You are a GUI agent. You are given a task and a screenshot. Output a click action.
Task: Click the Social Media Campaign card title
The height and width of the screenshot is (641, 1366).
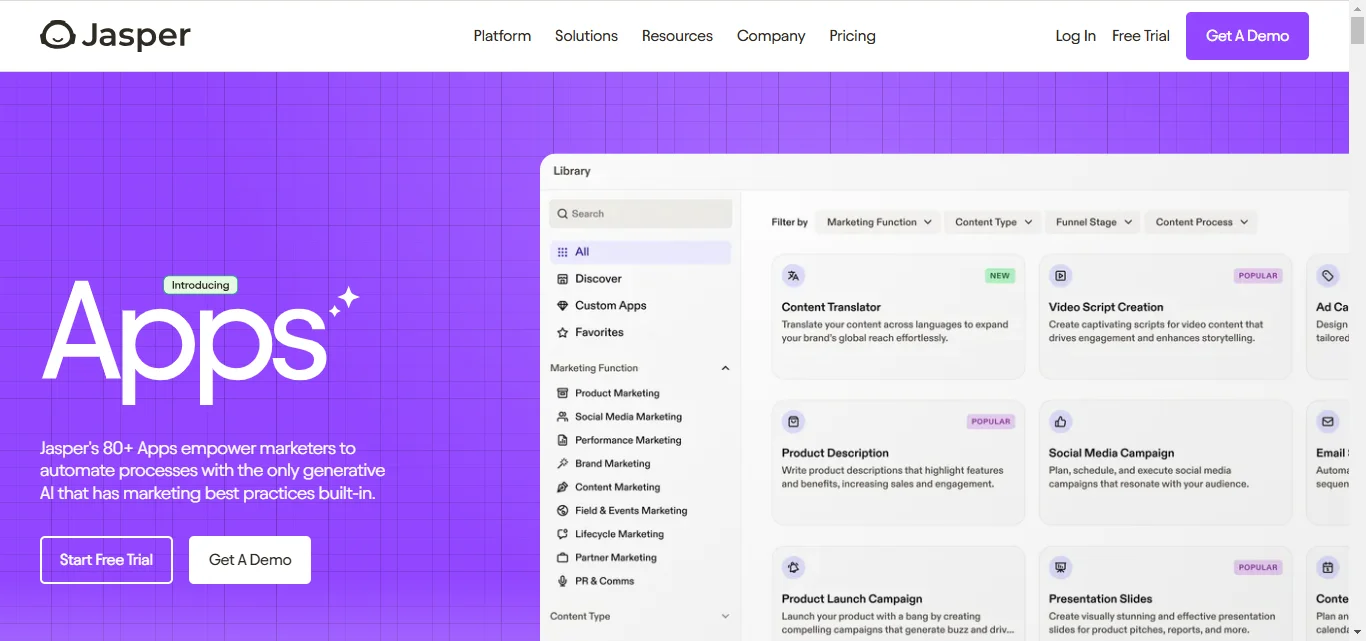(x=1111, y=453)
